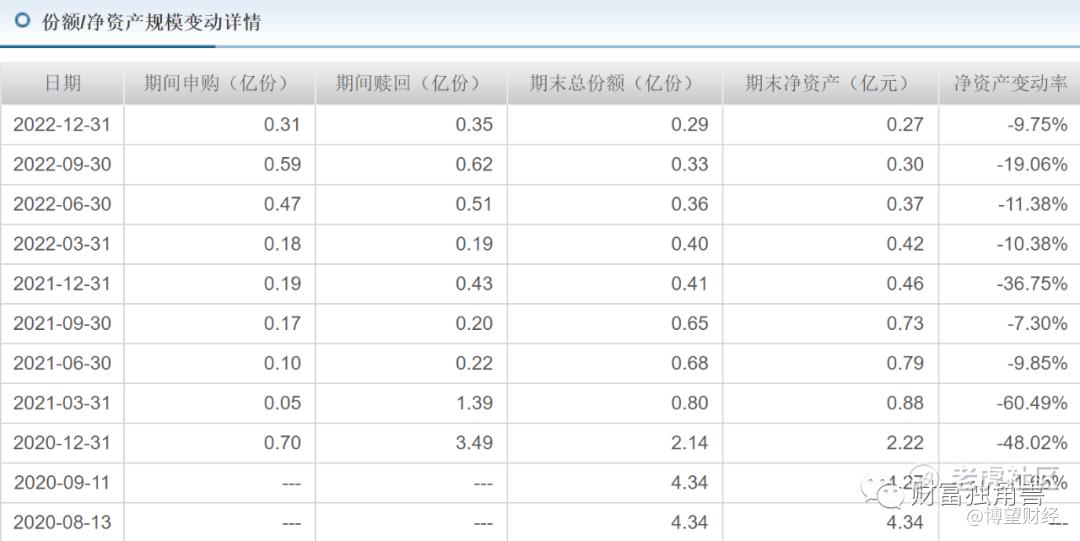This screenshot has width=1080, height=541.
Task: Select the 2022-12-31 date row
Action: (x=62, y=125)
